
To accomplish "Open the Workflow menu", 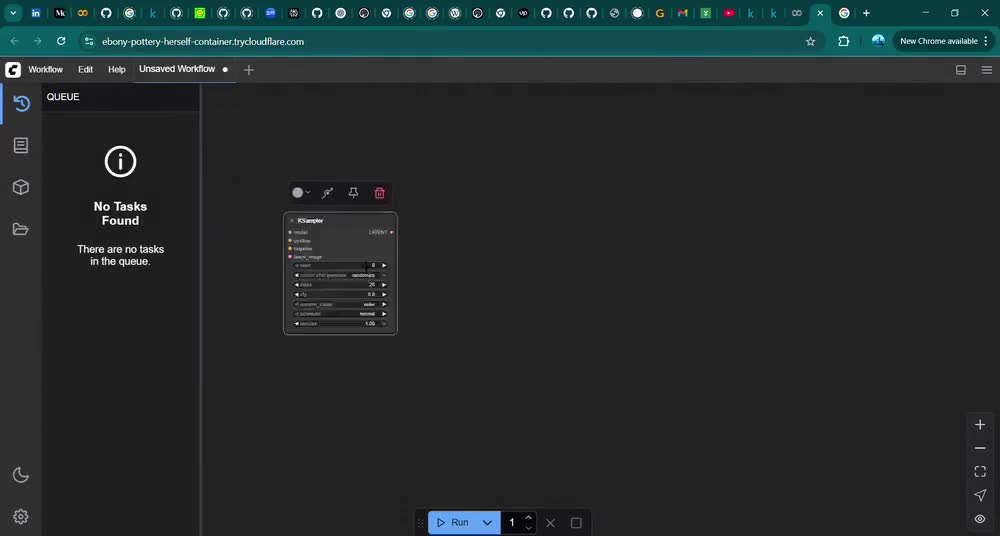I will pos(45,70).
